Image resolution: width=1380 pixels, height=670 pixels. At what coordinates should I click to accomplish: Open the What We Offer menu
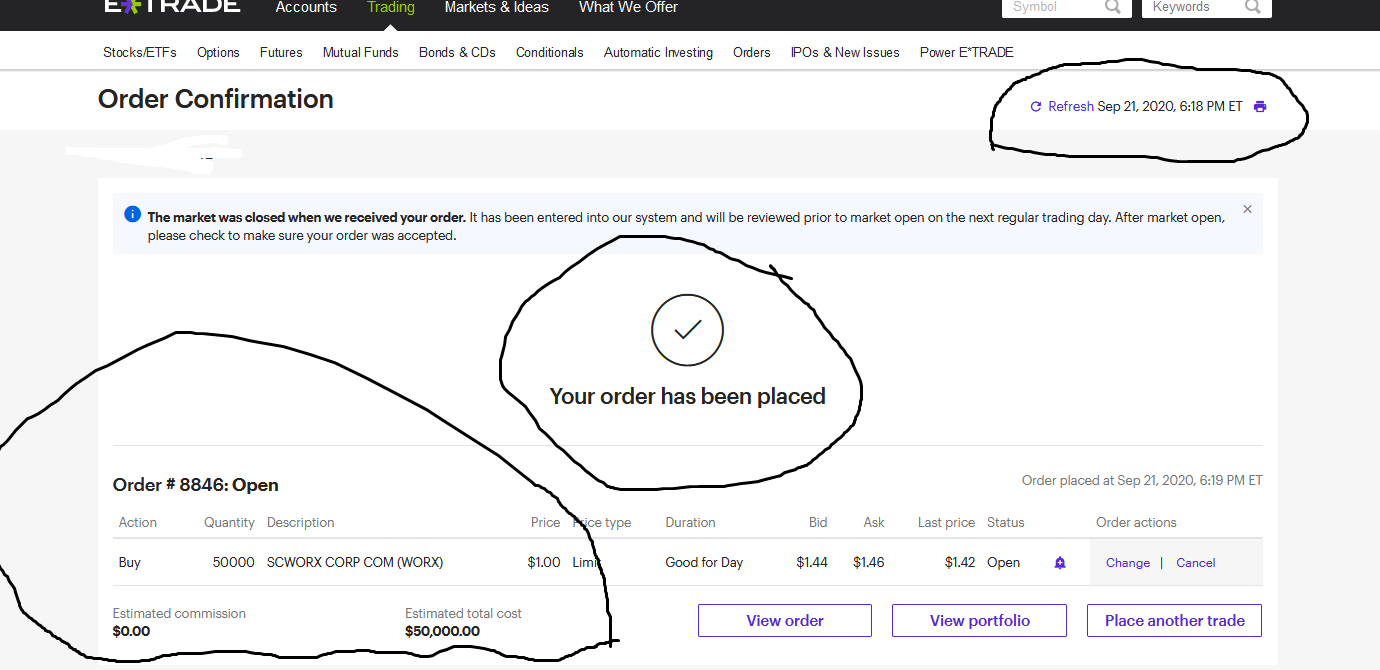pos(628,7)
